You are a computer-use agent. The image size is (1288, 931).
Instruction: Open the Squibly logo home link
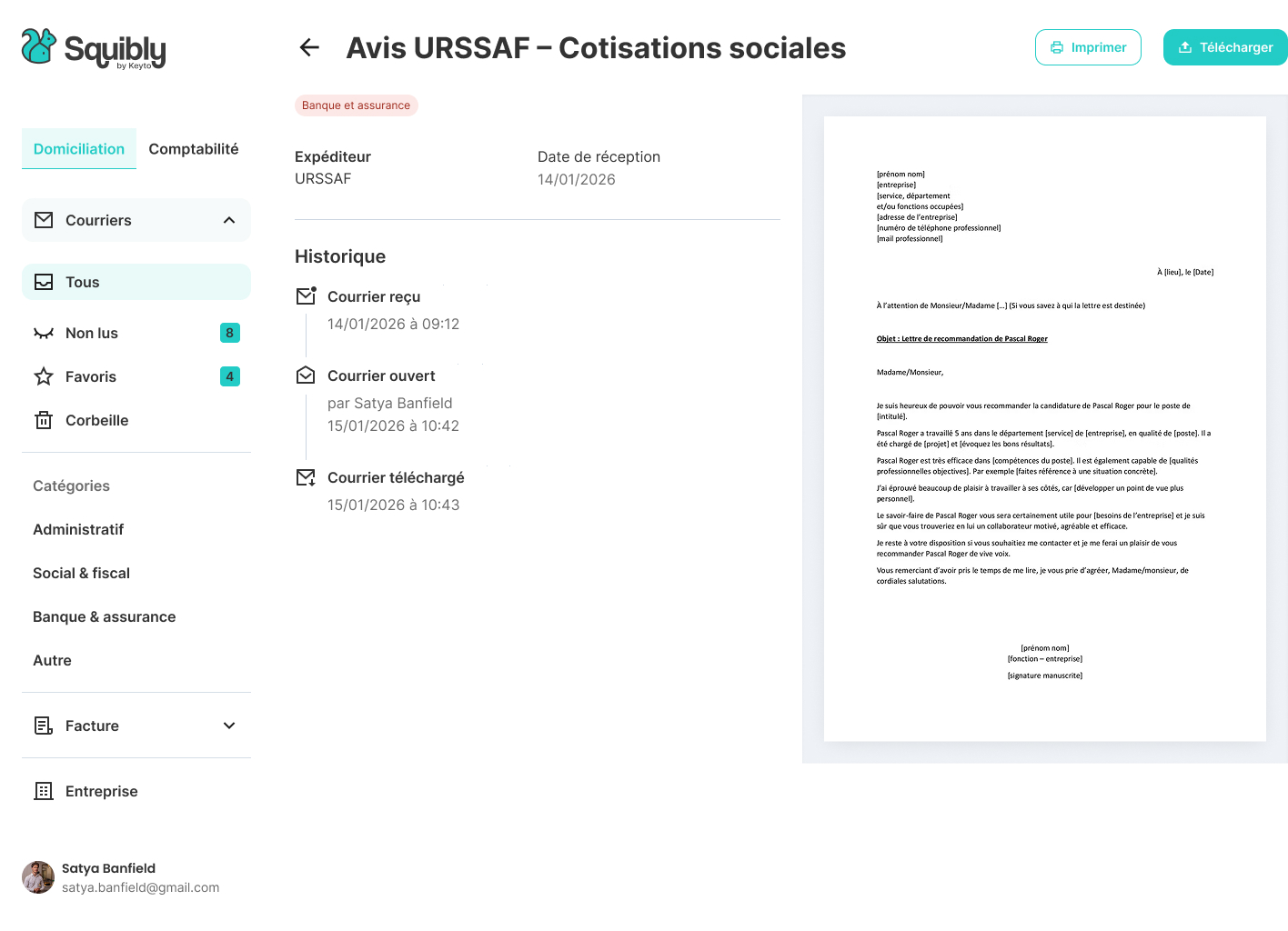click(92, 47)
